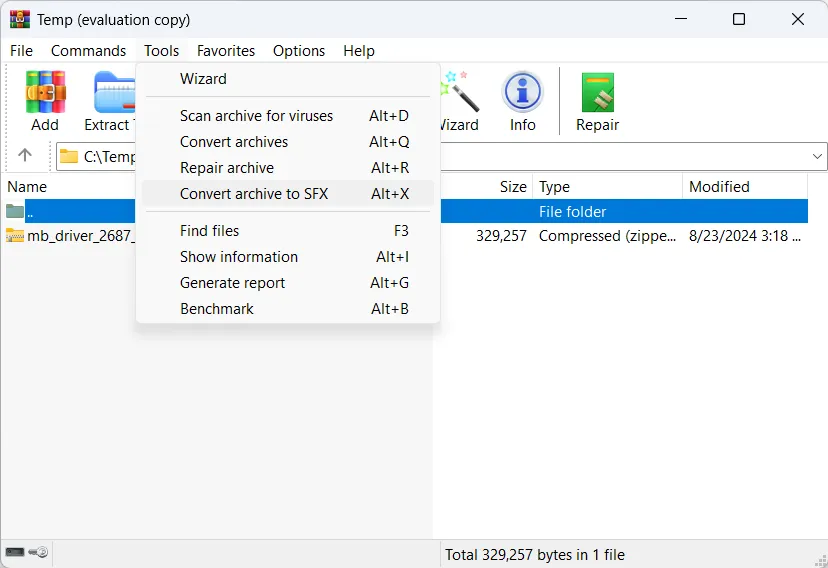Image resolution: width=828 pixels, height=568 pixels.
Task: Go up one folder with arrow icon
Action: pyautogui.click(x=25, y=155)
